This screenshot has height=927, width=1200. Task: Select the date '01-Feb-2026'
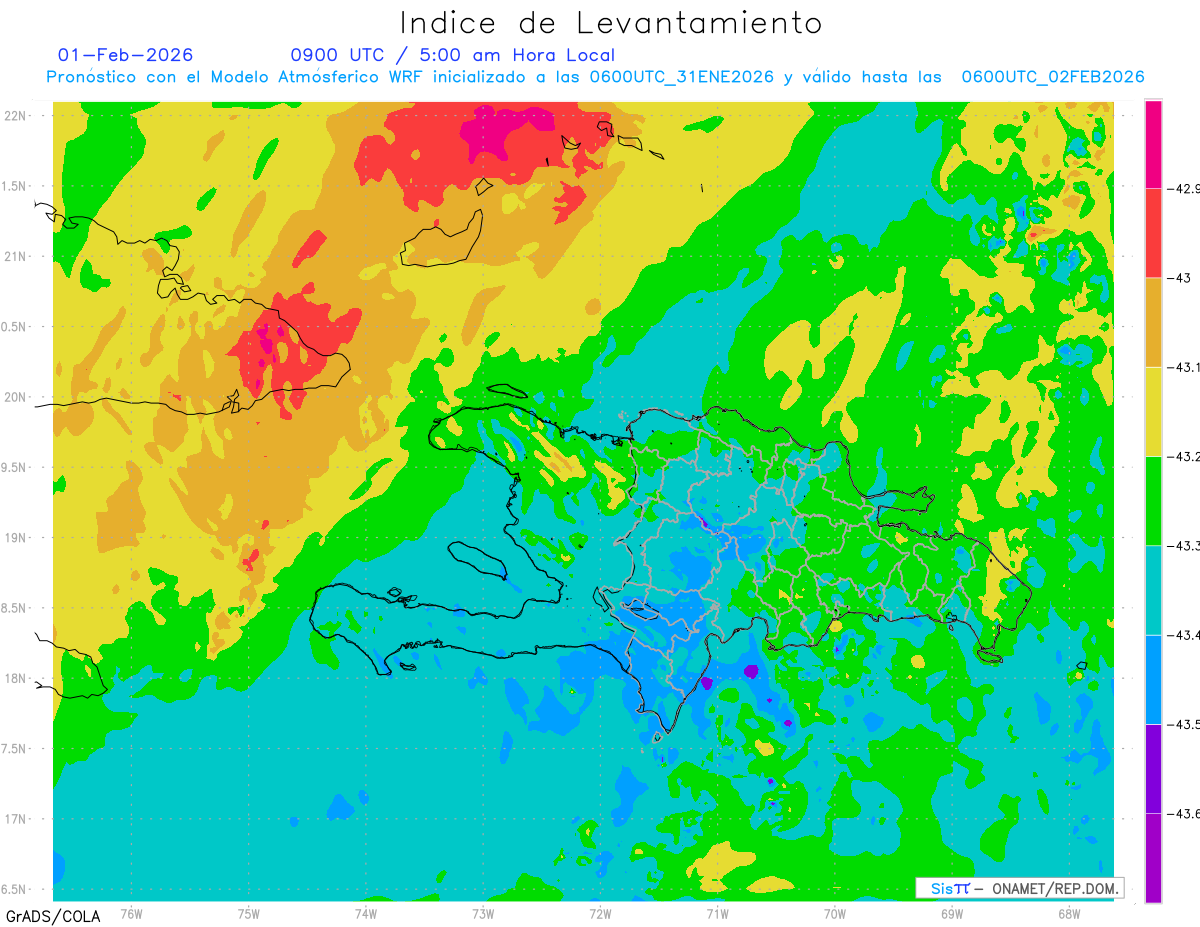126,55
